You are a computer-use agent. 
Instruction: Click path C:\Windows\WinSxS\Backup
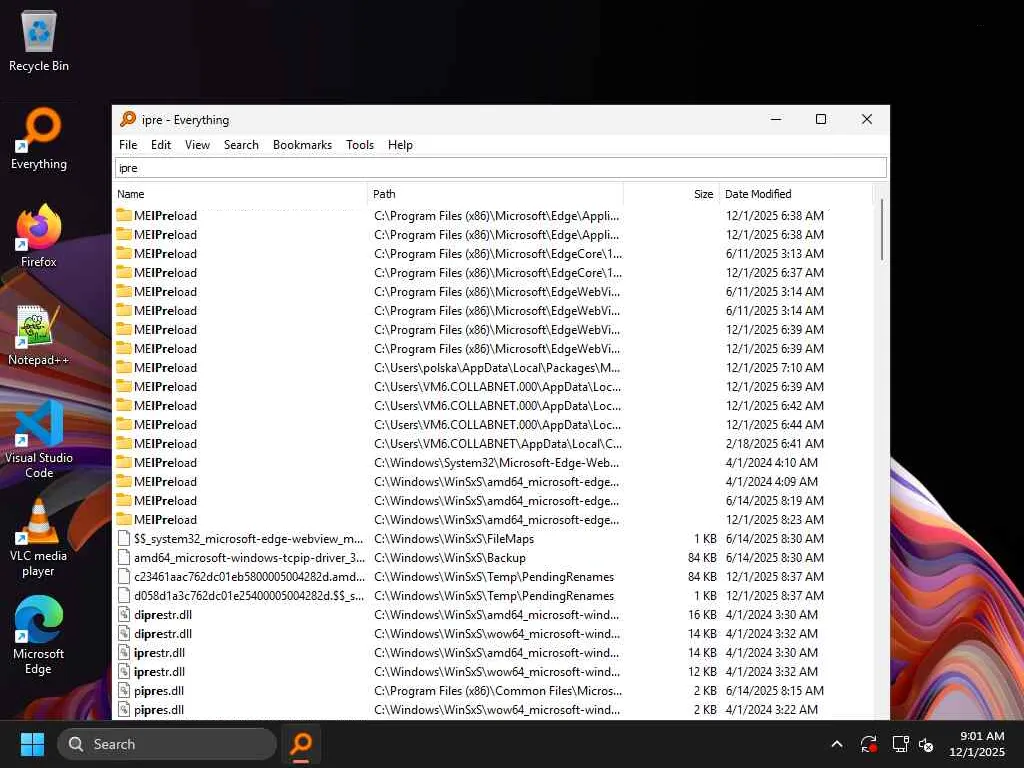click(x=449, y=558)
